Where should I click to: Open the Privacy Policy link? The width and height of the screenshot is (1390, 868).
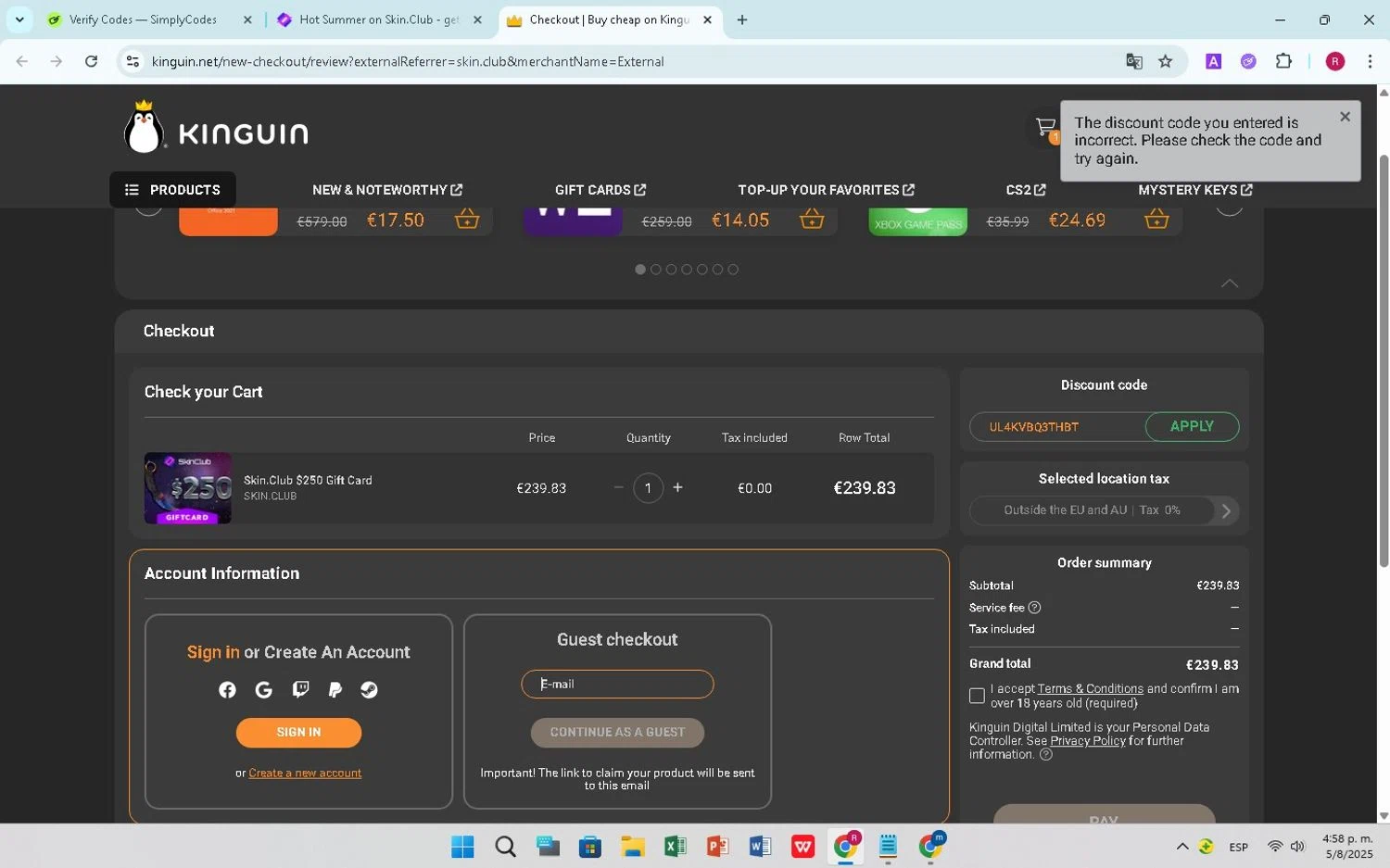(1088, 741)
